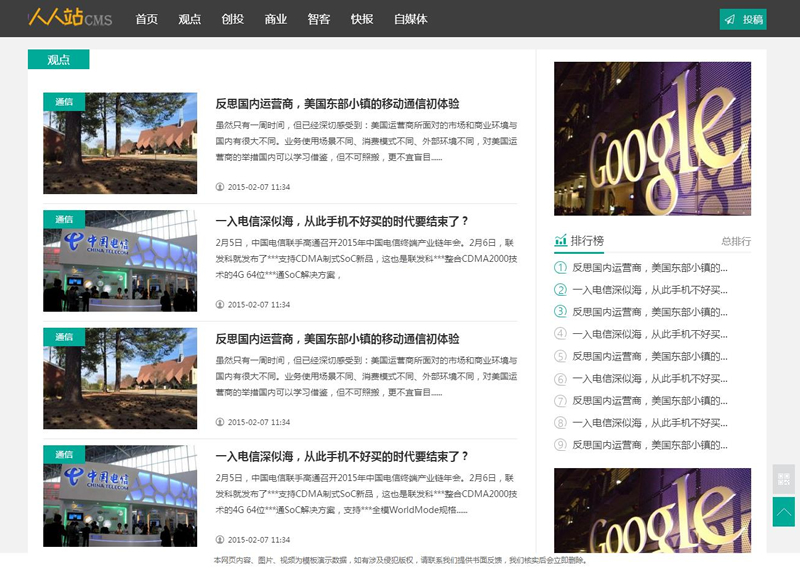The height and width of the screenshot is (568, 800).
Task: Open the 首页 nav menu item
Action: pyautogui.click(x=147, y=19)
